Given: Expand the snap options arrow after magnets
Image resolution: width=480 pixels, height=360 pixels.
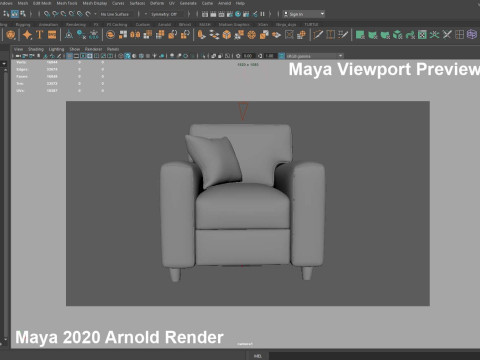Looking at the screenshot, I should point(95,14).
